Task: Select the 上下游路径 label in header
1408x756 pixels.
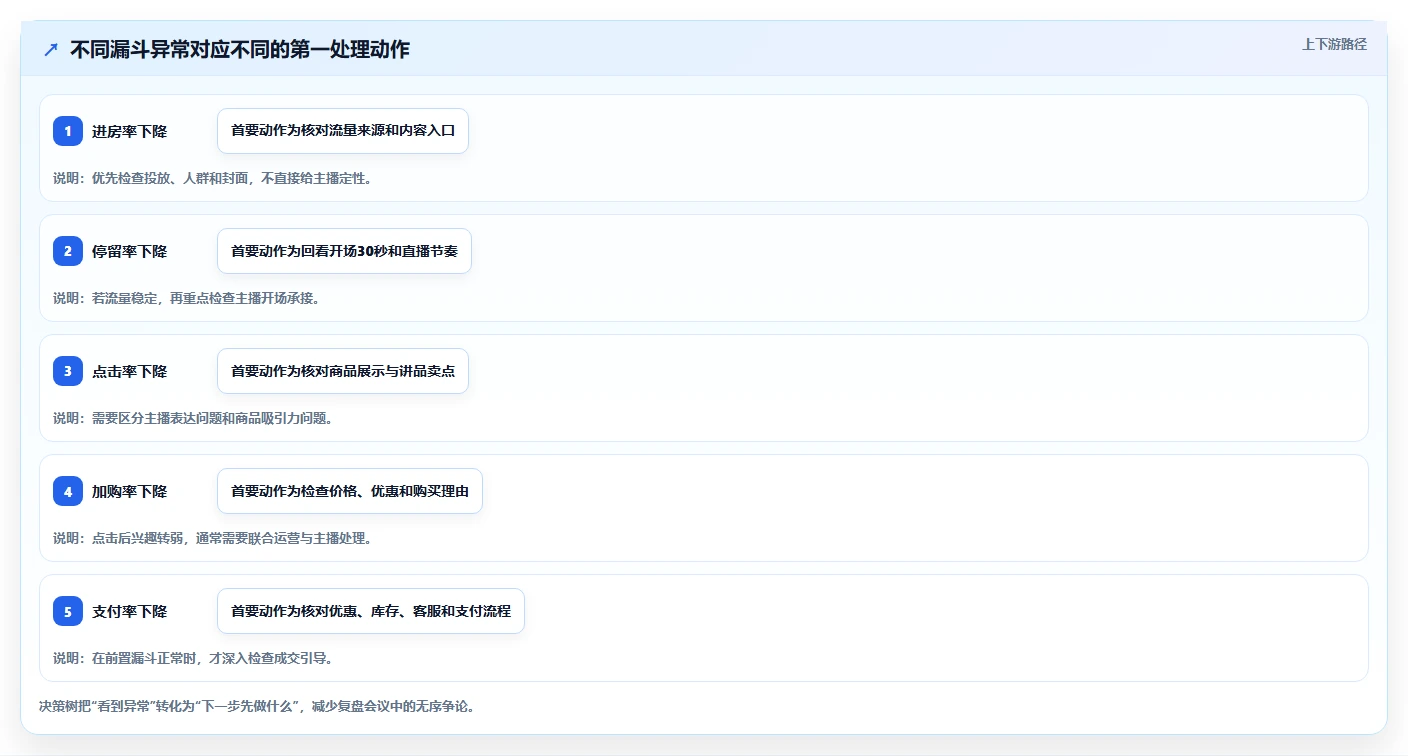Action: 1334,44
